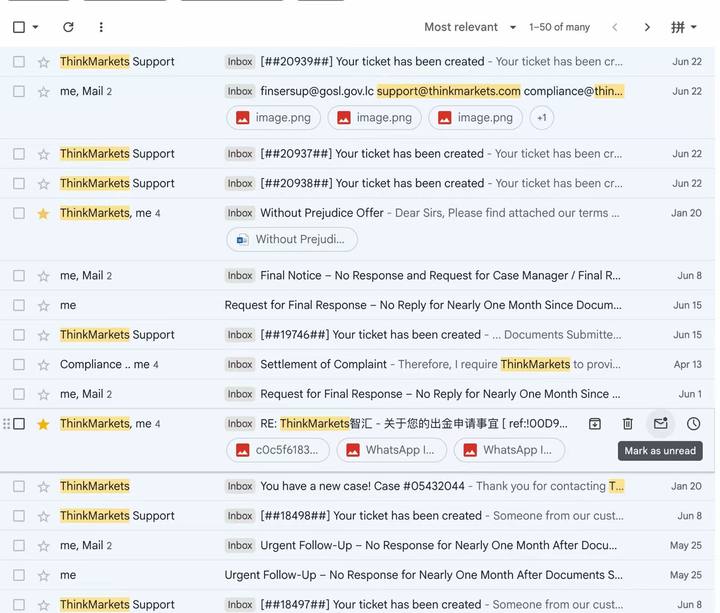Open the c0c5f6183... image attachment
Image resolution: width=720 pixels, height=613 pixels.
pyautogui.click(x=278, y=450)
